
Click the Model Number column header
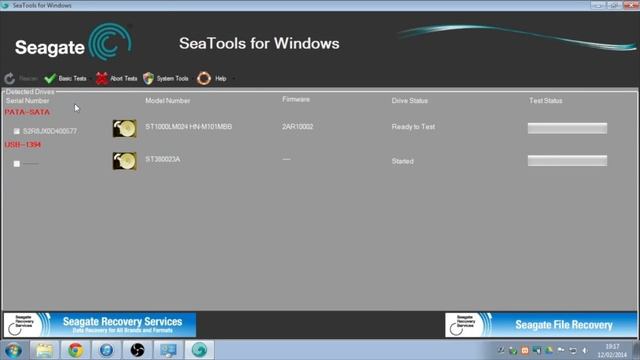coord(167,100)
